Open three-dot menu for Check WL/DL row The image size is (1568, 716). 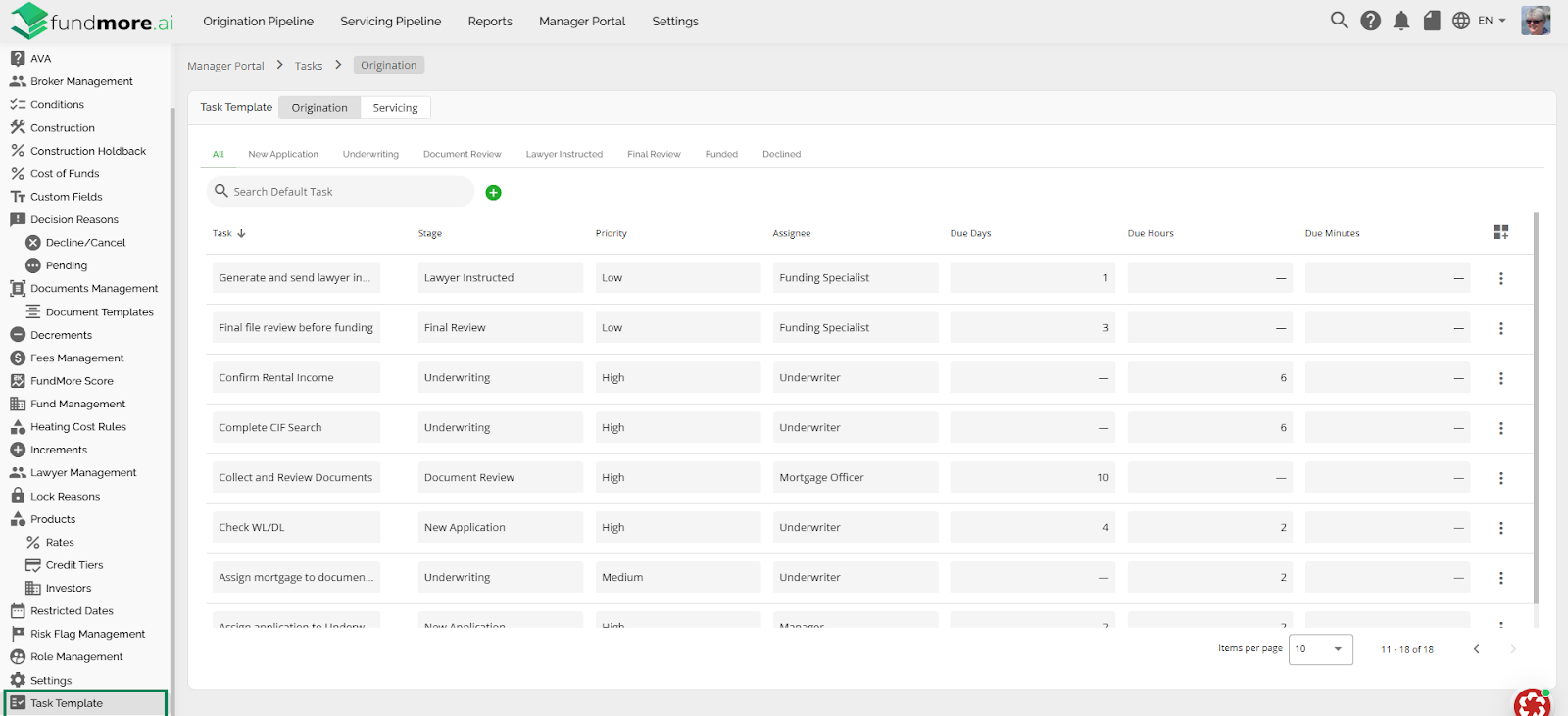[x=1500, y=528]
